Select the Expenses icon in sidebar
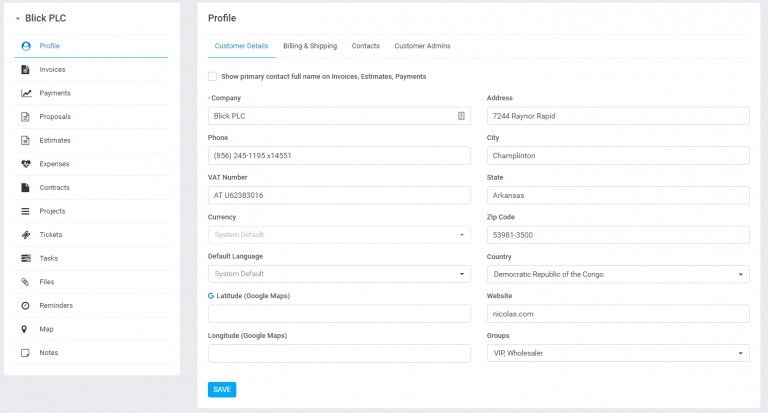Viewport: 768px width, 413px height. [26, 164]
